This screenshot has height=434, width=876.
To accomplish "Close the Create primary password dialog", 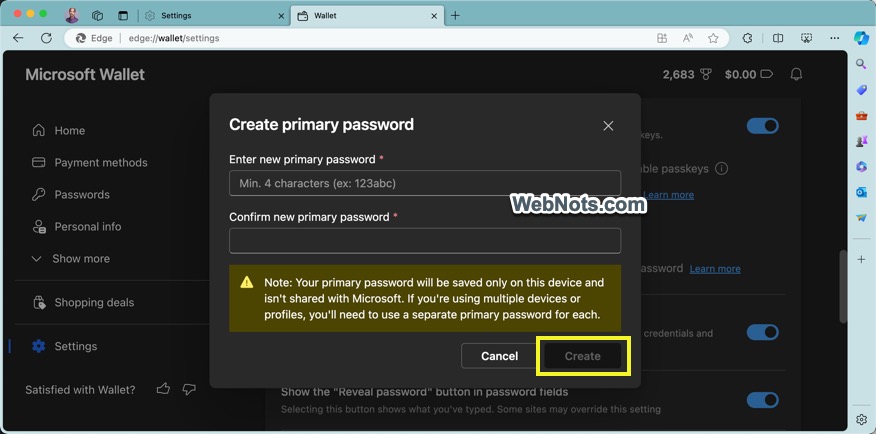I will click(608, 125).
